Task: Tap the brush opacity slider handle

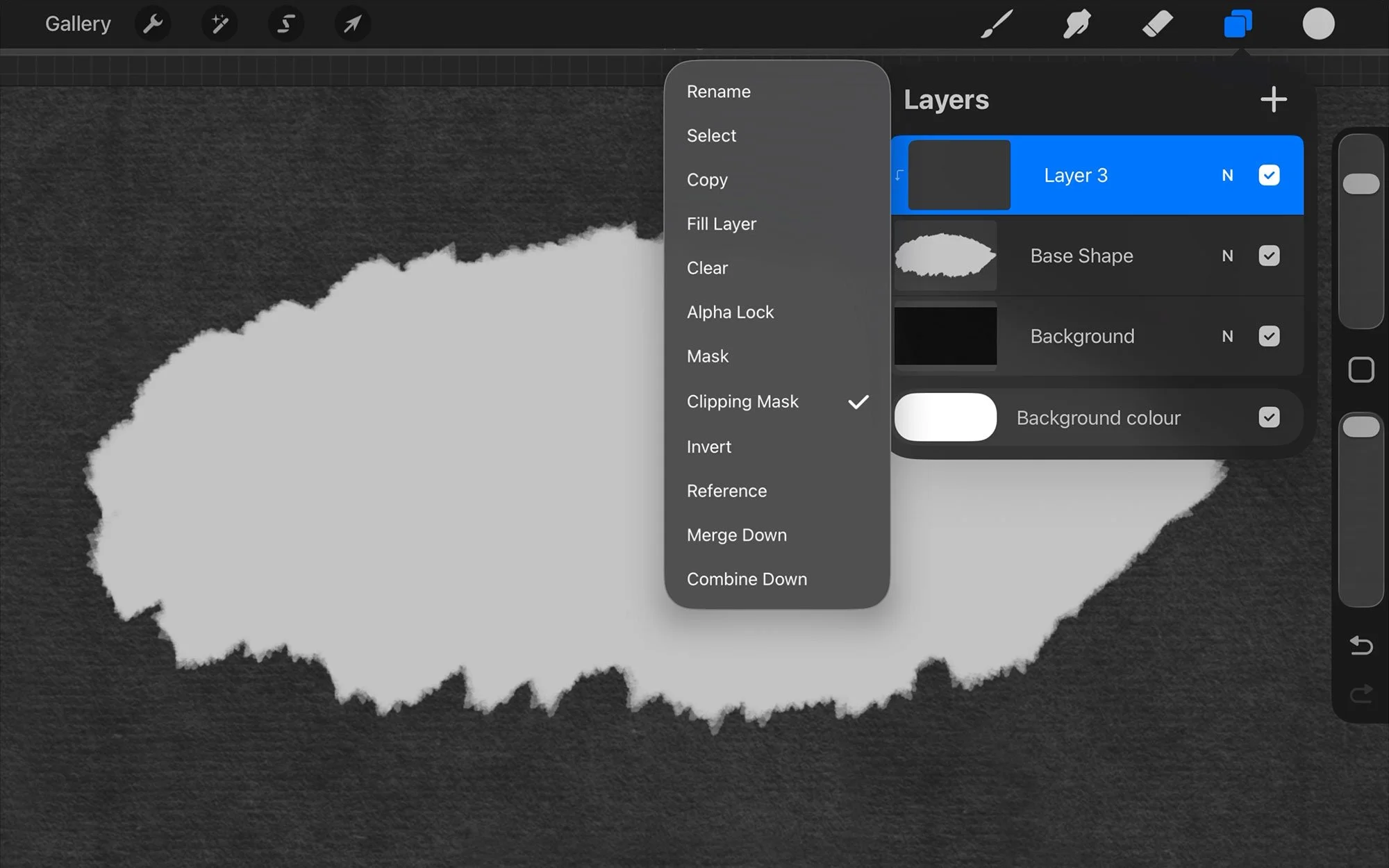Action: coord(1361,427)
